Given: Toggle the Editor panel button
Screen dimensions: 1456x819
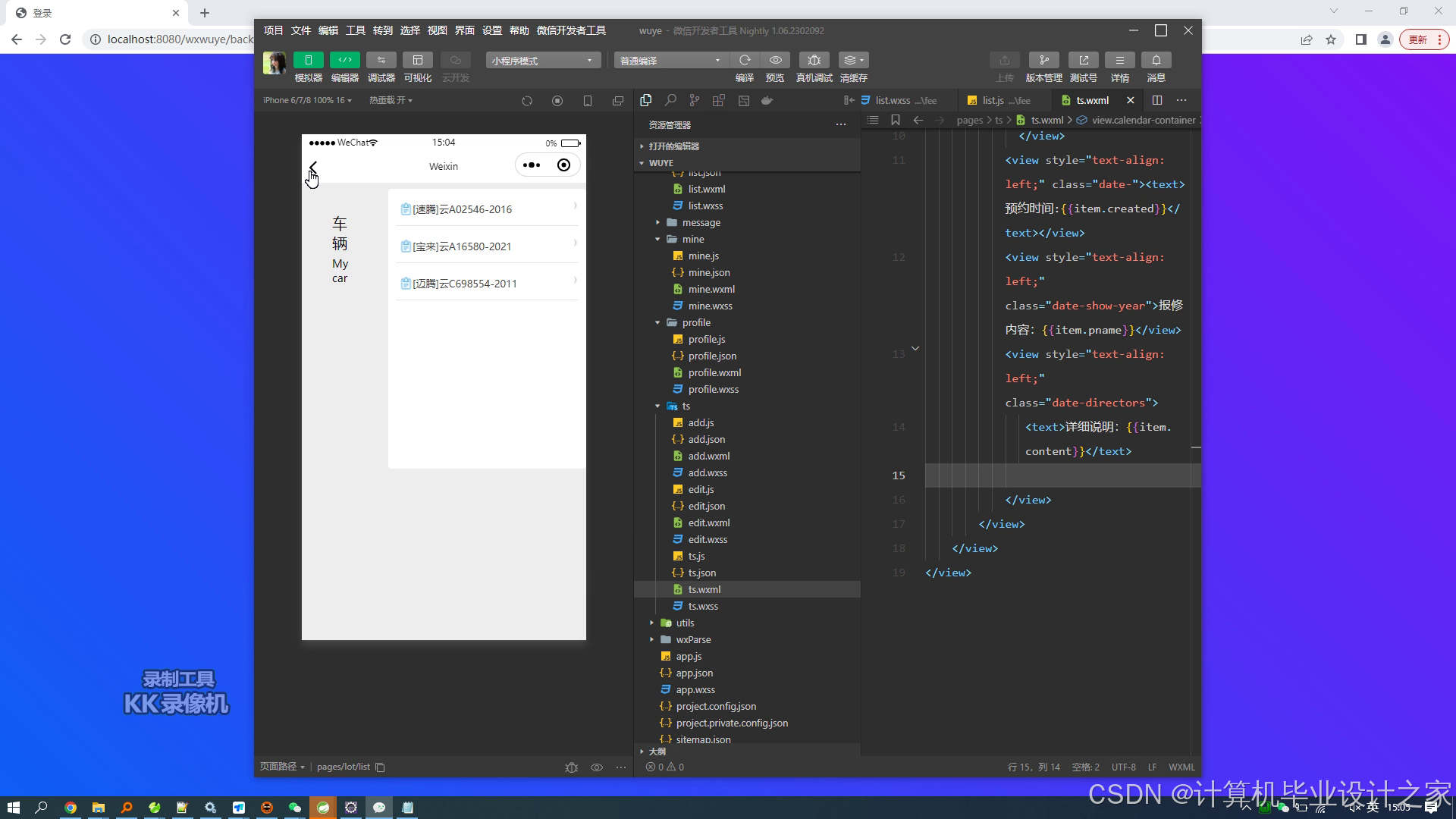Looking at the screenshot, I should pyautogui.click(x=344, y=60).
